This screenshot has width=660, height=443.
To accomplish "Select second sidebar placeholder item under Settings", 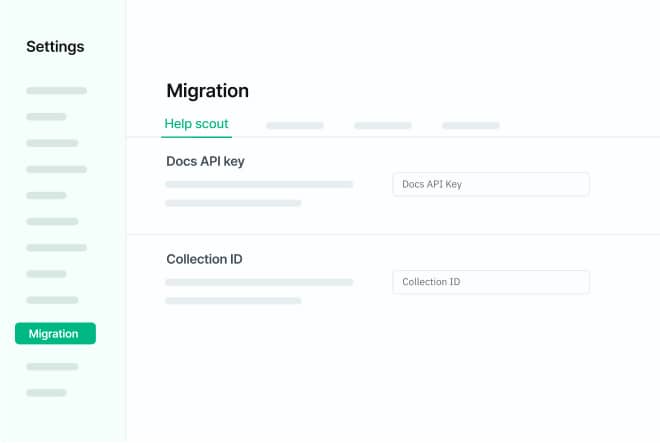I will [x=46, y=117].
